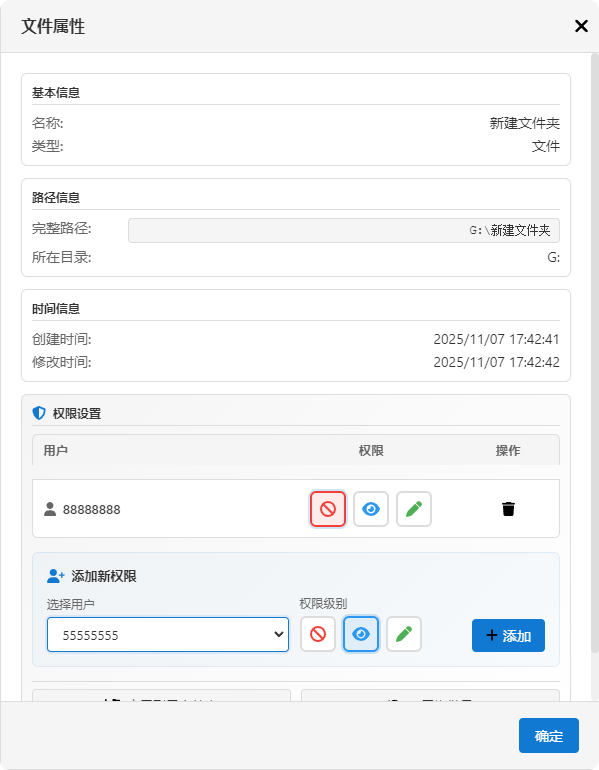This screenshot has width=599, height=770.
Task: Click the 操作 column header
Action: [508, 450]
